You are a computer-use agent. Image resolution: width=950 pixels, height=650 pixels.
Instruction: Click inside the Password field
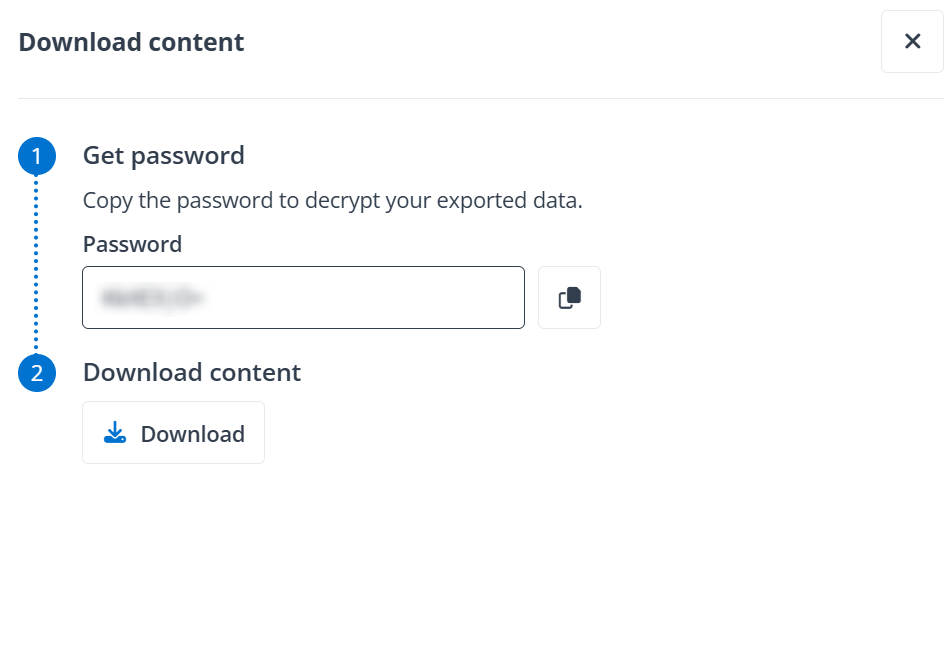(x=303, y=297)
